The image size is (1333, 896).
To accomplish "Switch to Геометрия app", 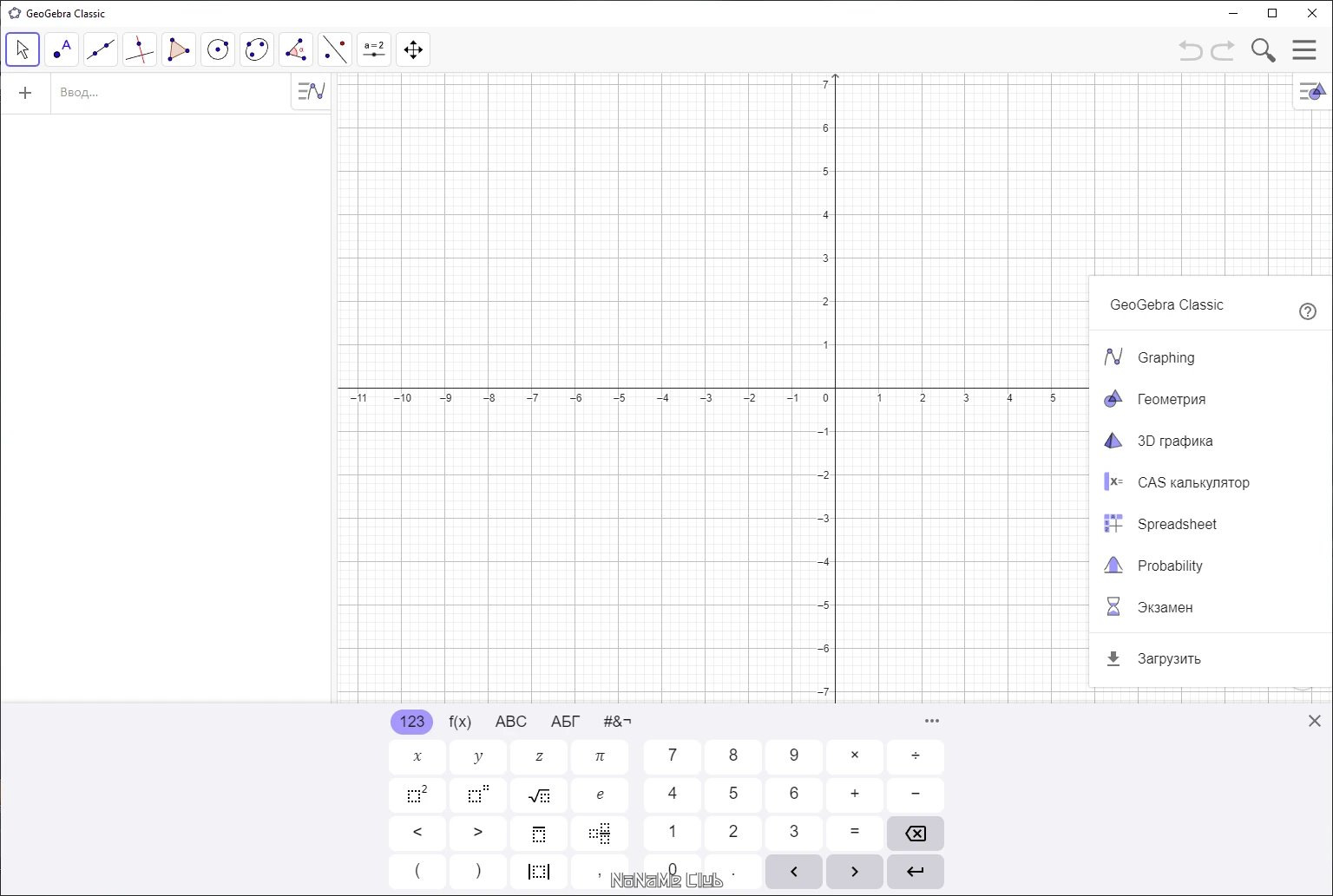I will click(1210, 399).
